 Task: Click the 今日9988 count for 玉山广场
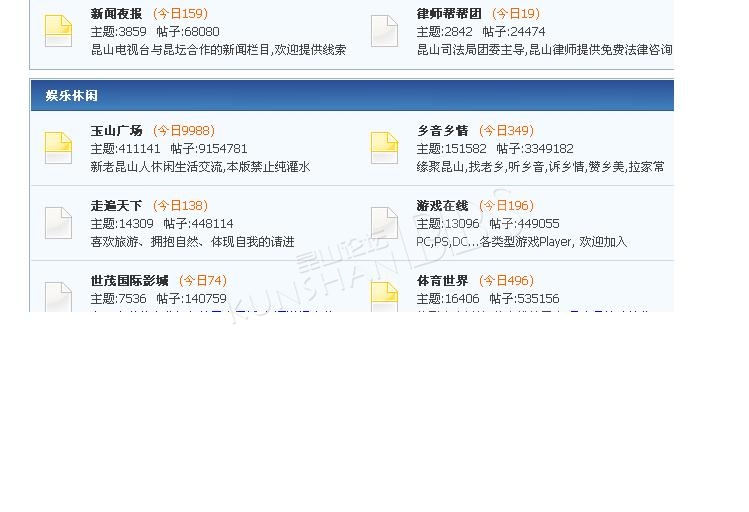tap(184, 131)
